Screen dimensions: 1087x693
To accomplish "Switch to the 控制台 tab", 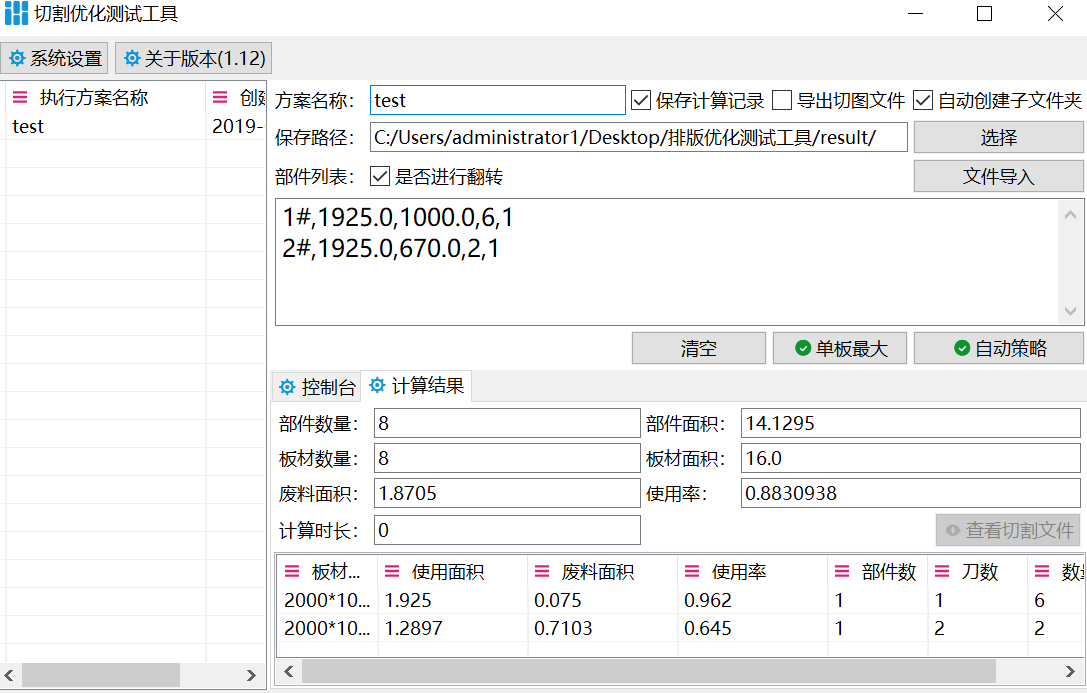I will pyautogui.click(x=317, y=387).
